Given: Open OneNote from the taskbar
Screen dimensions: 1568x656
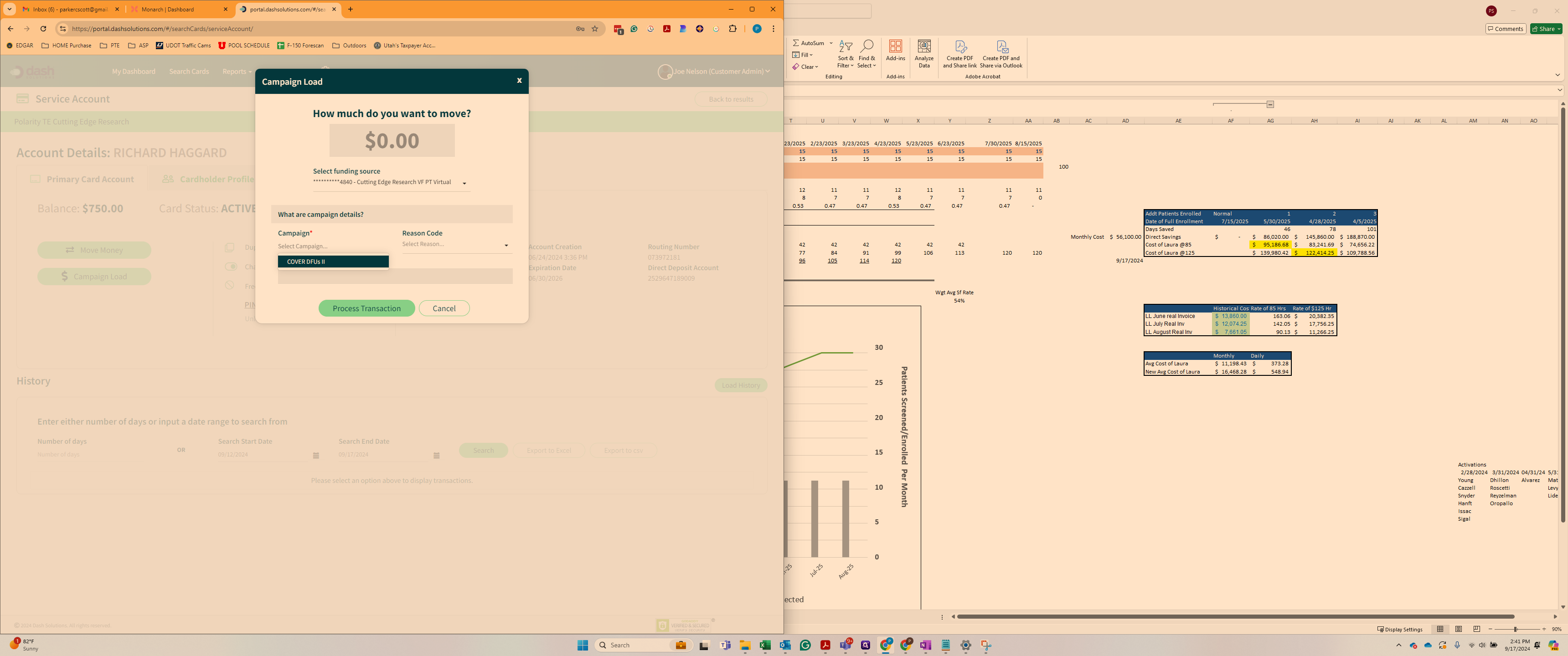Looking at the screenshot, I should pos(925,645).
